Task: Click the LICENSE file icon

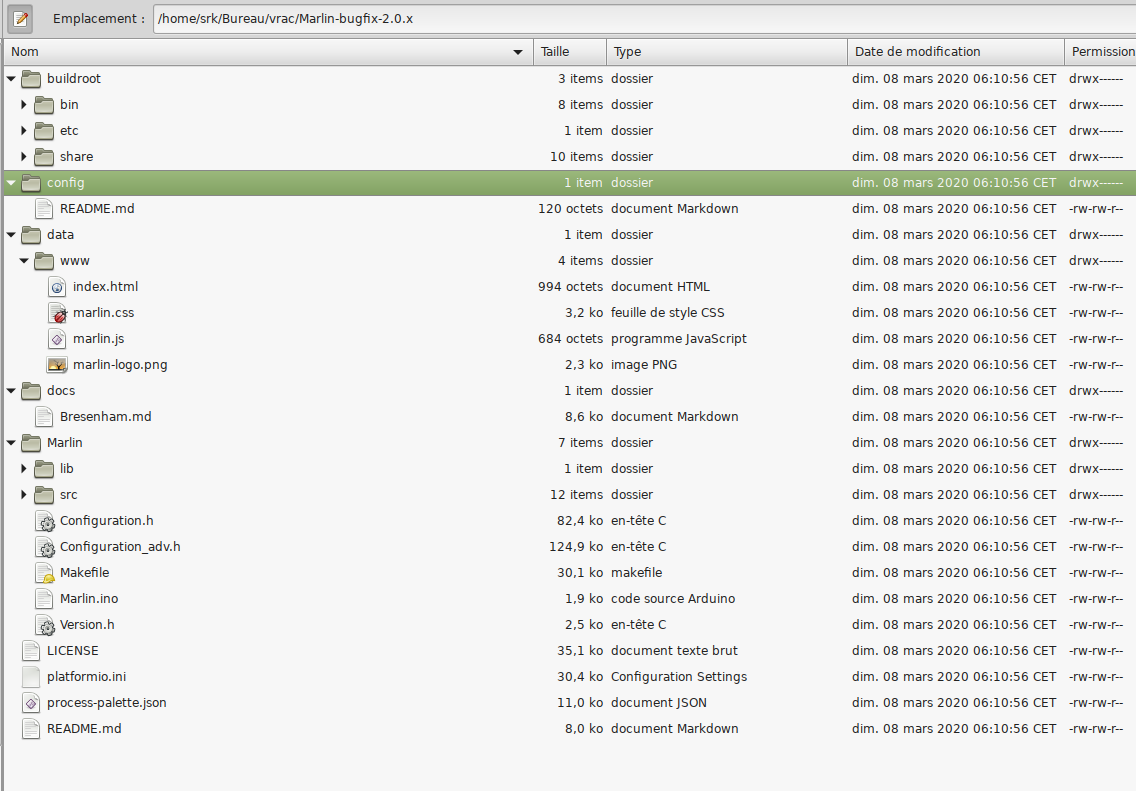Action: (x=31, y=650)
